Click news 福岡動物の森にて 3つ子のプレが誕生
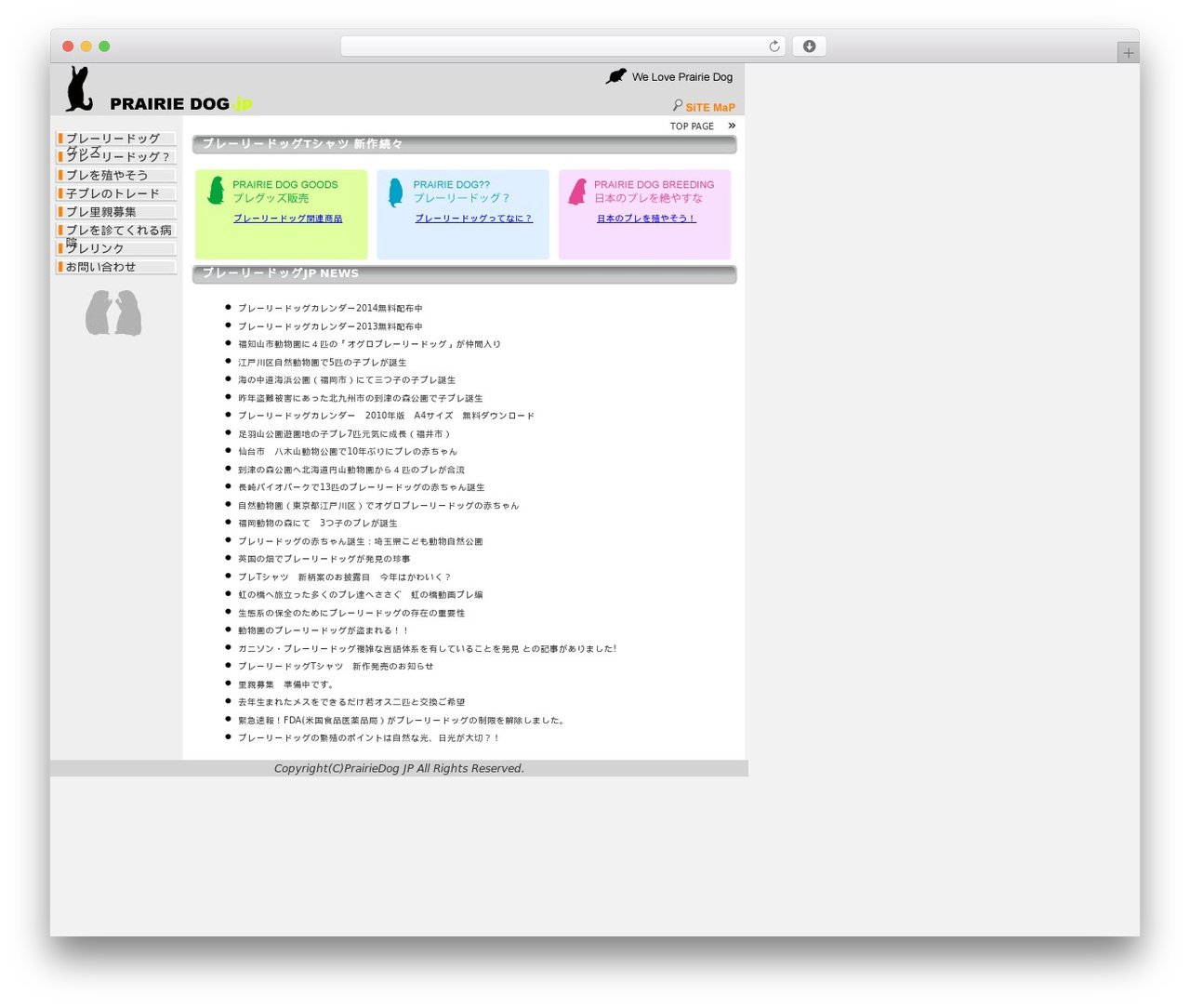Screen dimensions: 1190x1008 318,524
